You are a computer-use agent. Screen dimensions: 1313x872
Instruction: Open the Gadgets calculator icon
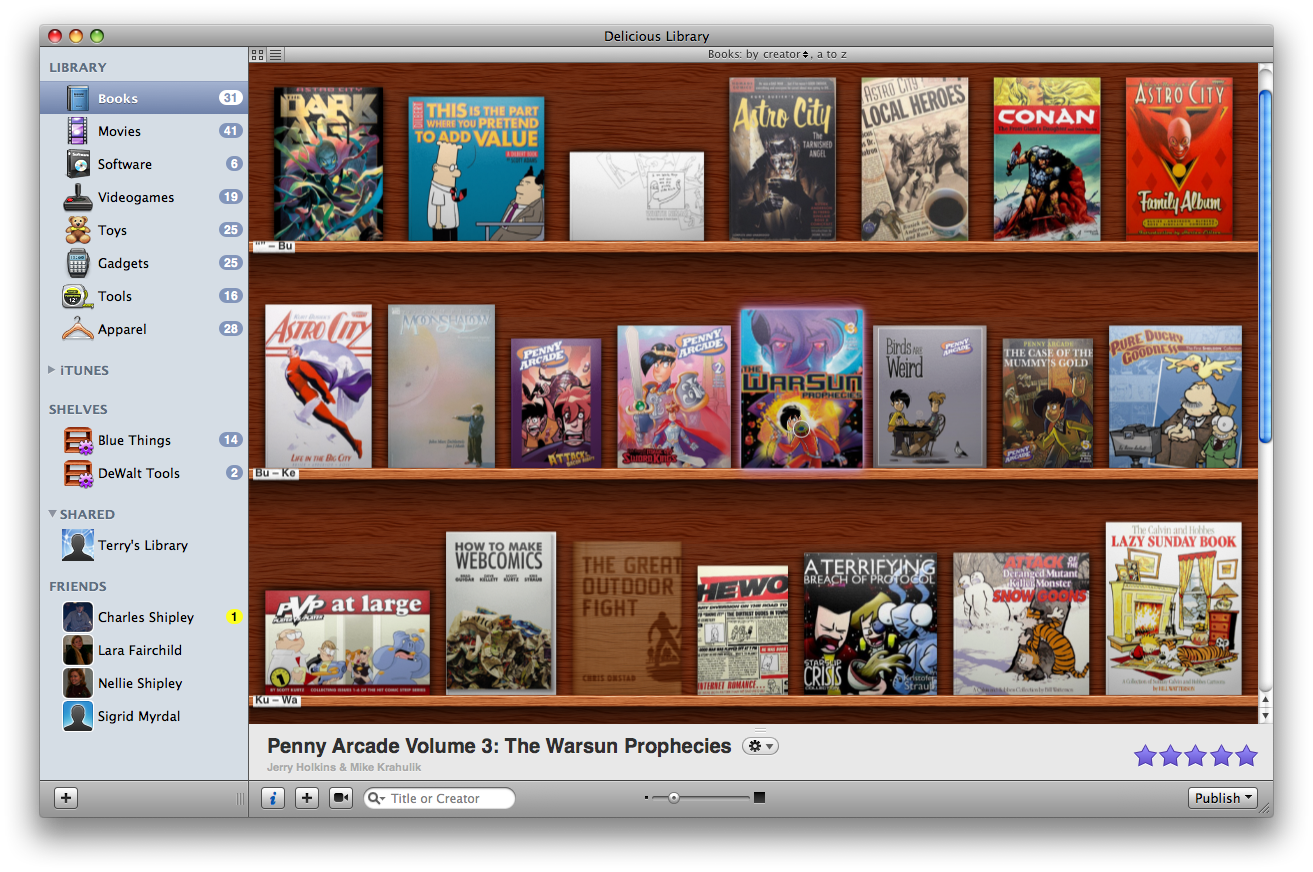point(78,263)
